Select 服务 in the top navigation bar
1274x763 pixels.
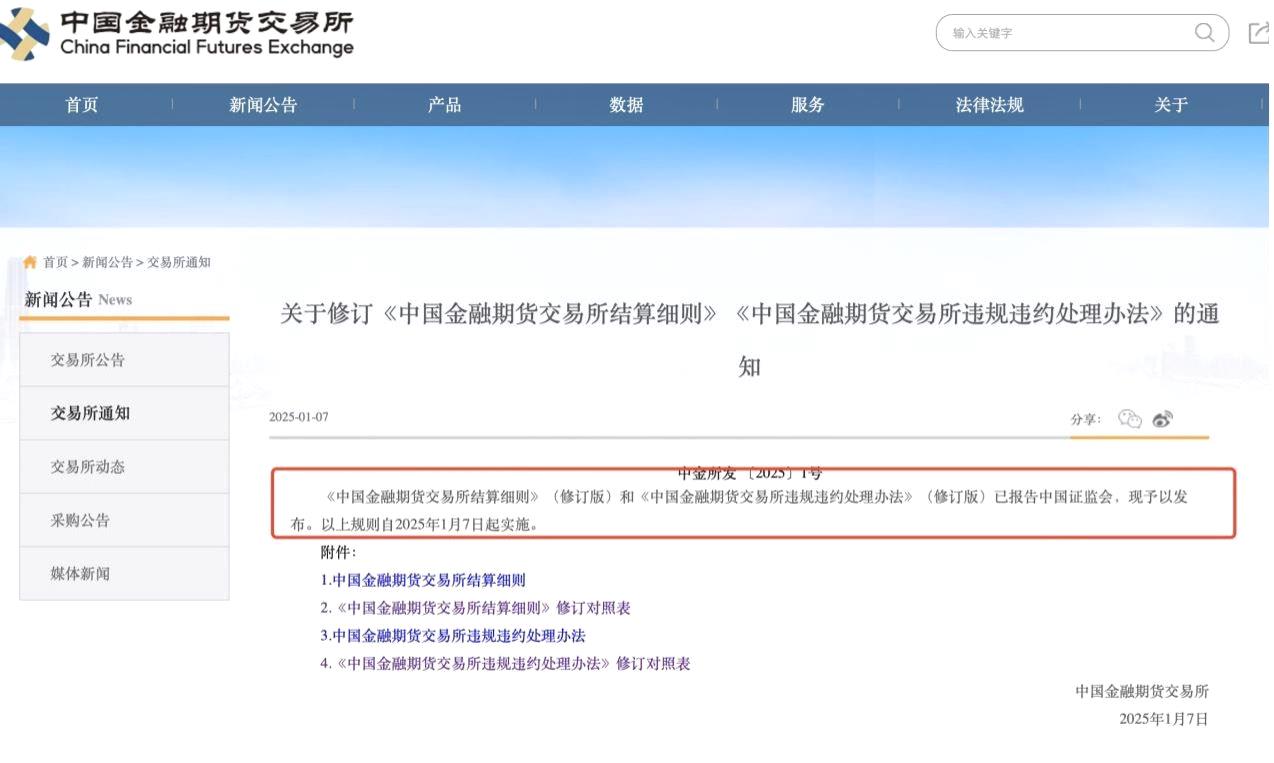point(807,105)
